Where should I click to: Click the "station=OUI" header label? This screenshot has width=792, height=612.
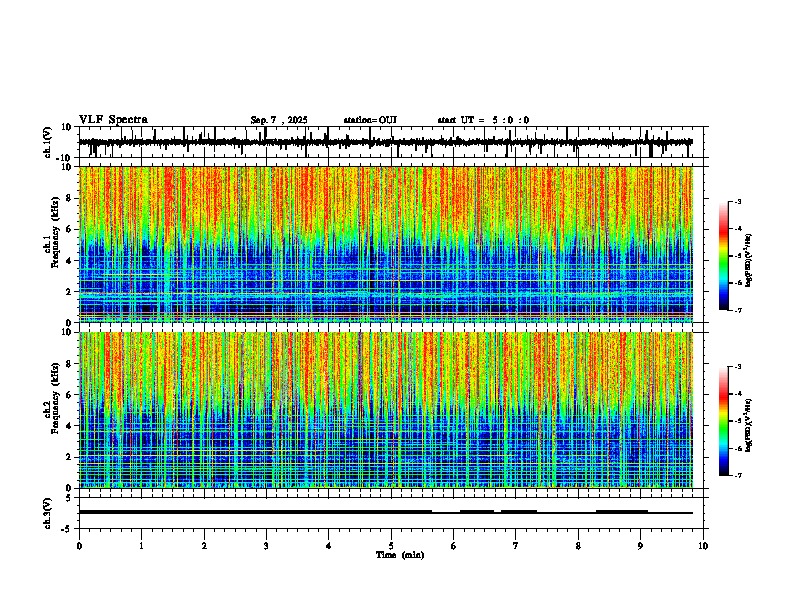click(370, 120)
